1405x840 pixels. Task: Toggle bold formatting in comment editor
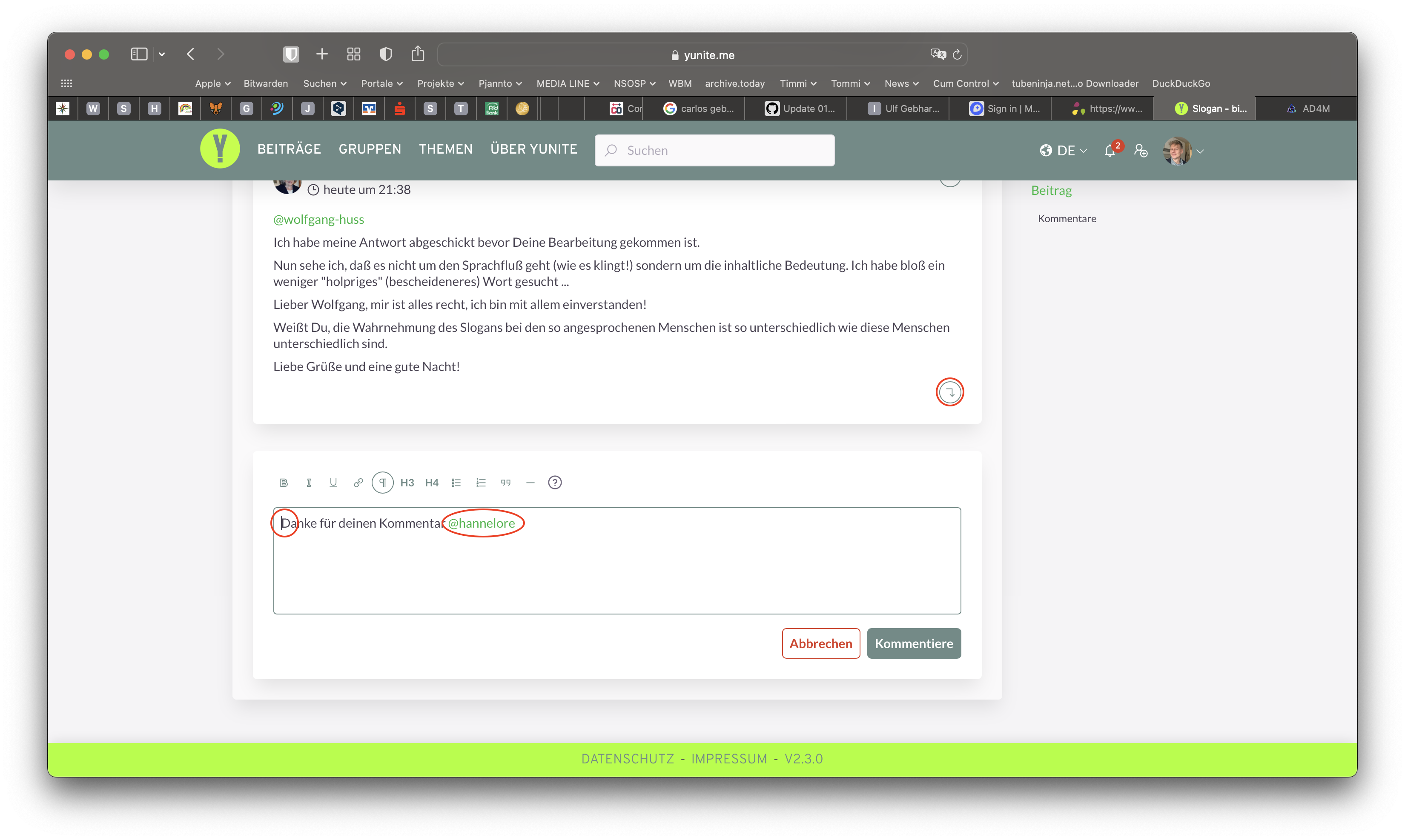coord(284,482)
